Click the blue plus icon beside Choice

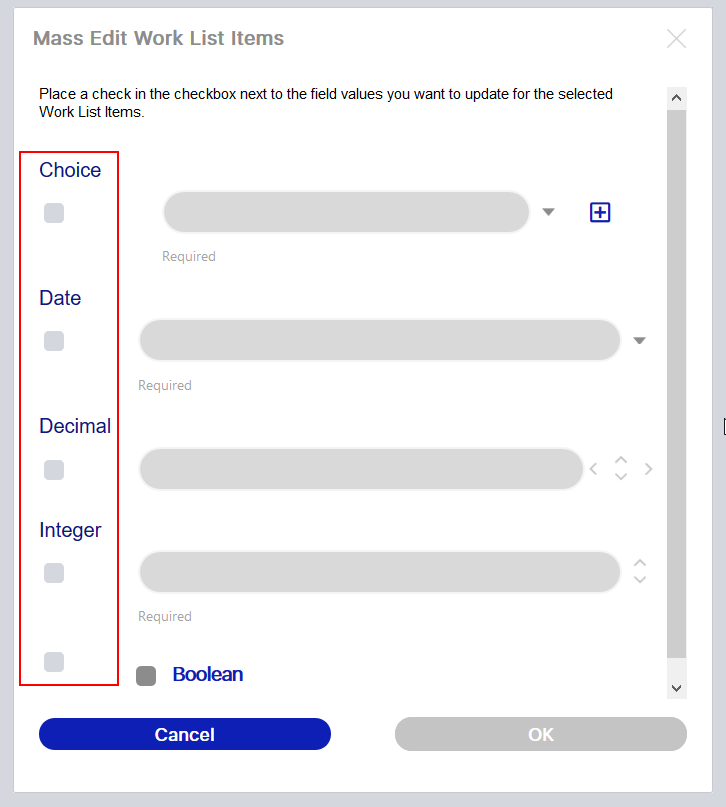(x=599, y=212)
